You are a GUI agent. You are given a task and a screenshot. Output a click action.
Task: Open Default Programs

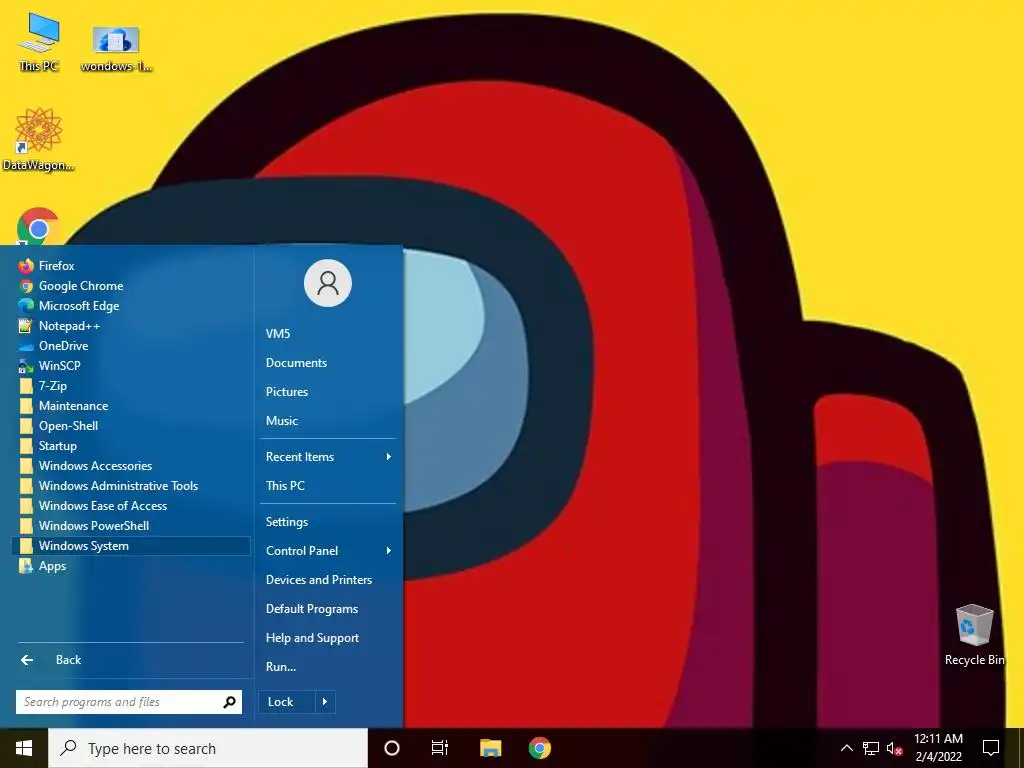328,609
